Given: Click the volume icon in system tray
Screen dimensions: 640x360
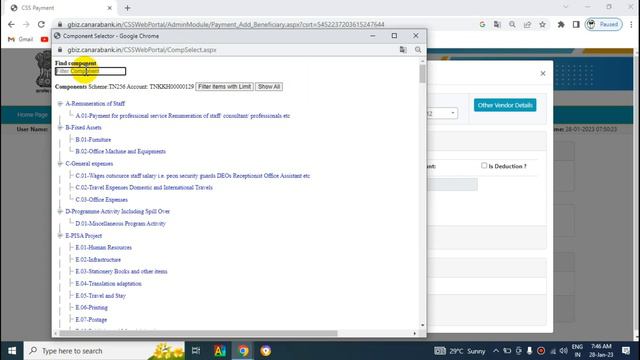Looking at the screenshot, I should 564,351.
